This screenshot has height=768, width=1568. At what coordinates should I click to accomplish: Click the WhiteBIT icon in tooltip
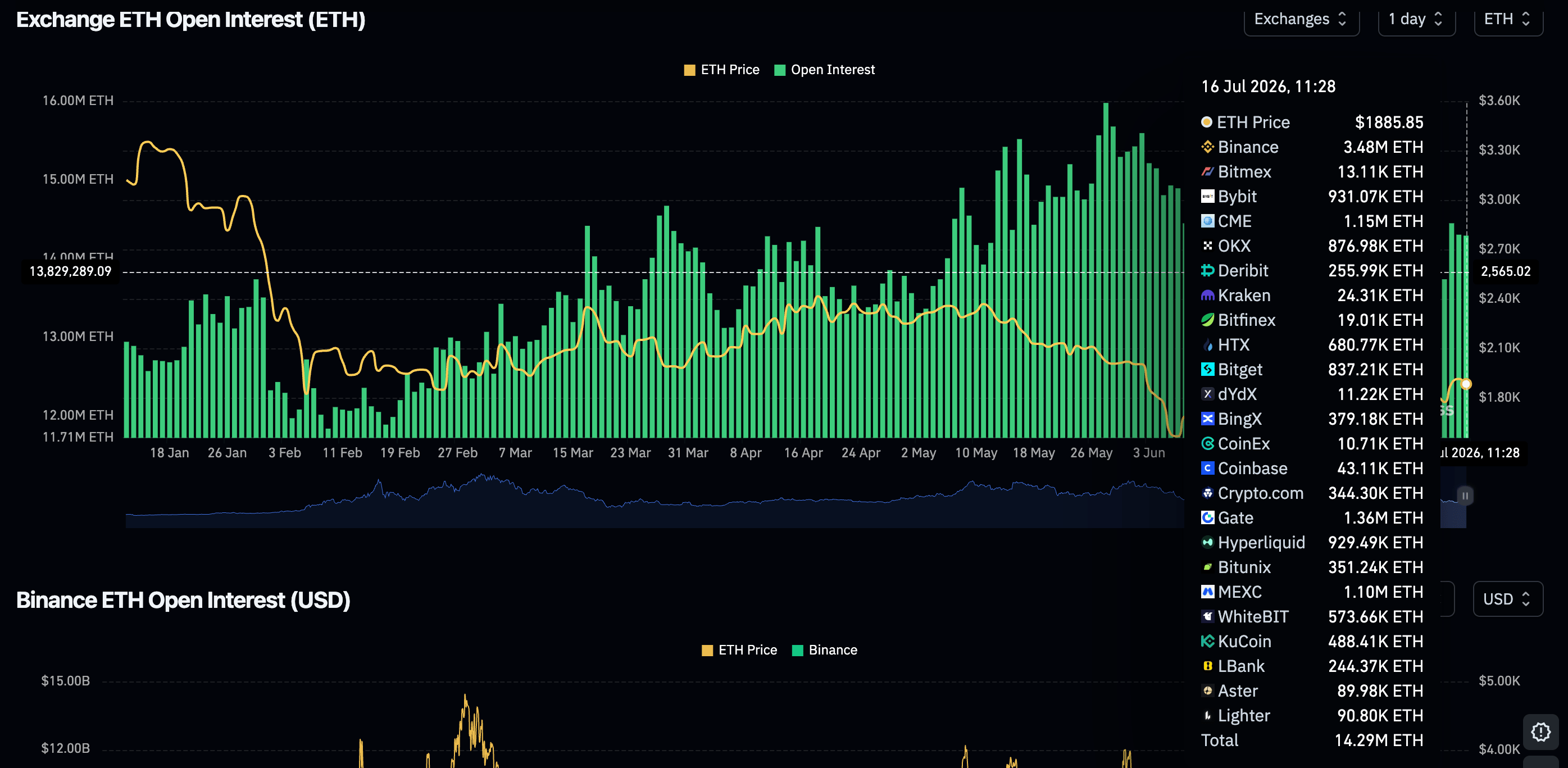(x=1207, y=616)
